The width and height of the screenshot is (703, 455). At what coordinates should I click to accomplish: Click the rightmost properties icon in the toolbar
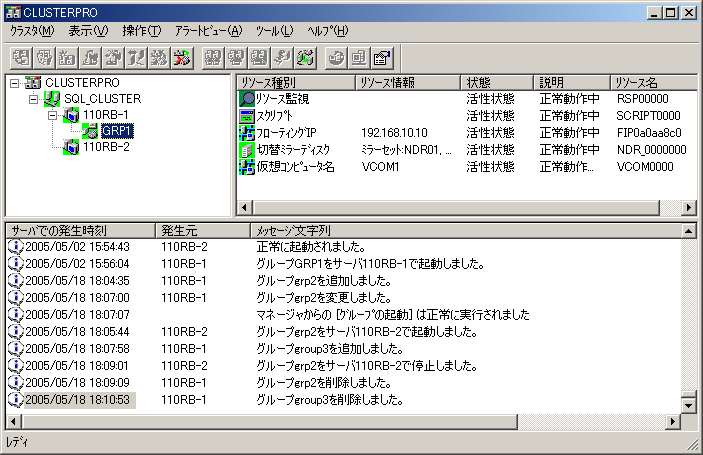tap(382, 58)
